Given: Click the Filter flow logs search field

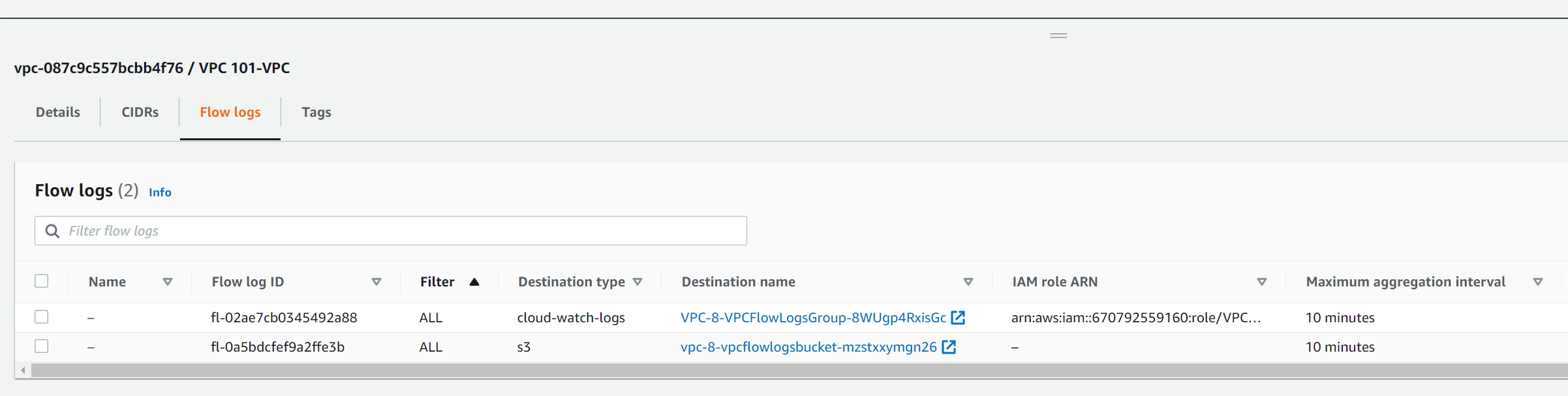Looking at the screenshot, I should coord(391,231).
